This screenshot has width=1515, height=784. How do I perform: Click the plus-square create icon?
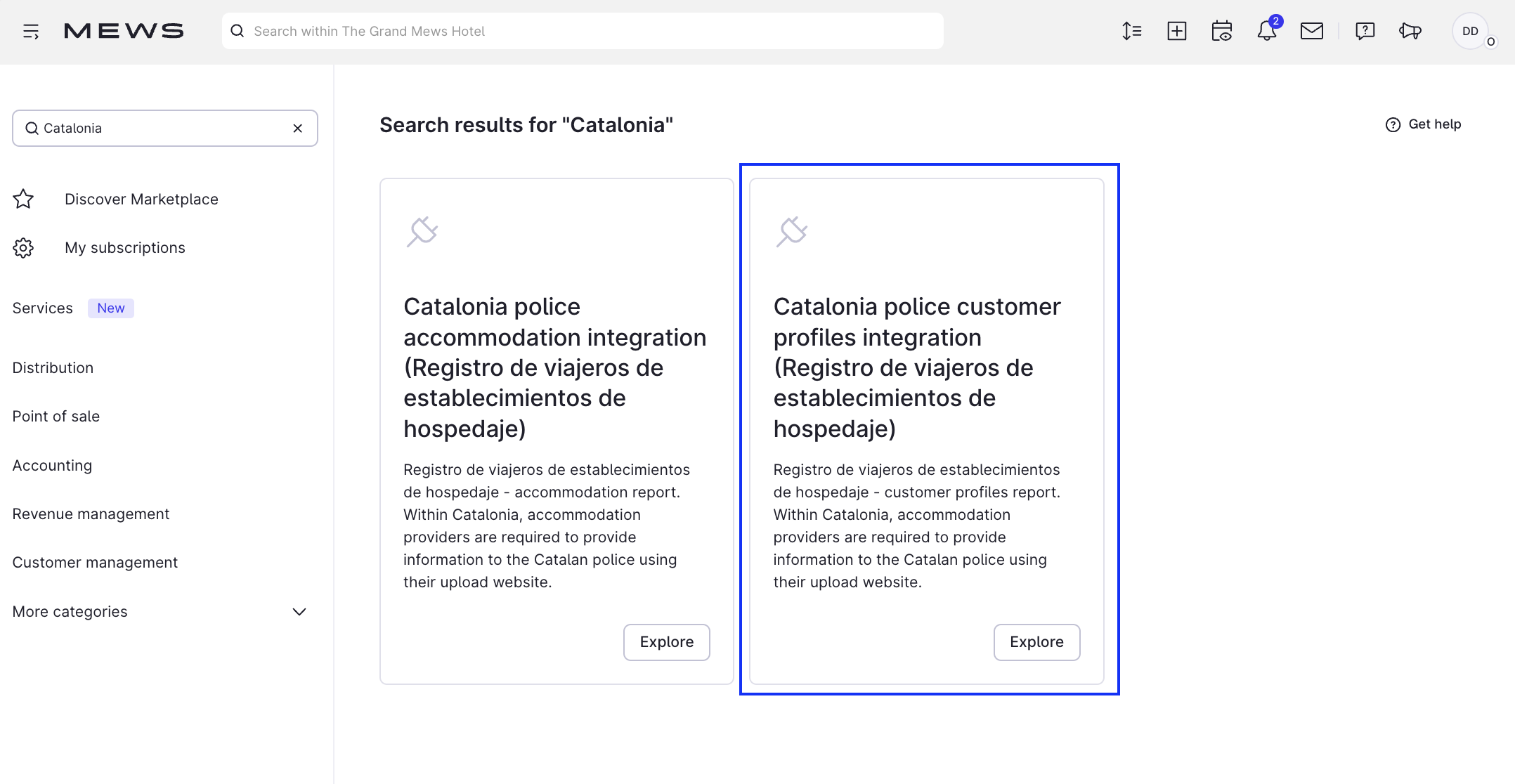(x=1177, y=31)
